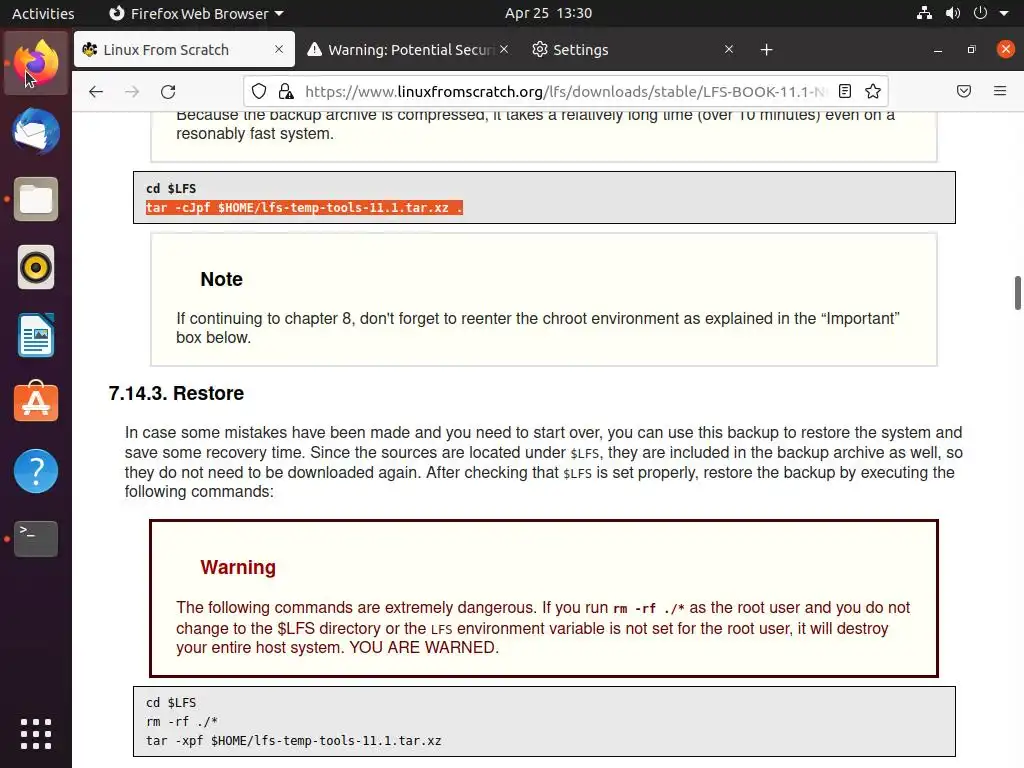Reload the current page

168,91
